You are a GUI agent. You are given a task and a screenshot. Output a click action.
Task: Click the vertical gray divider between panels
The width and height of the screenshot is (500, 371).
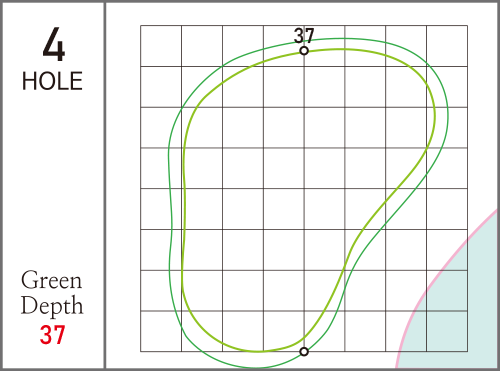pos(105,185)
